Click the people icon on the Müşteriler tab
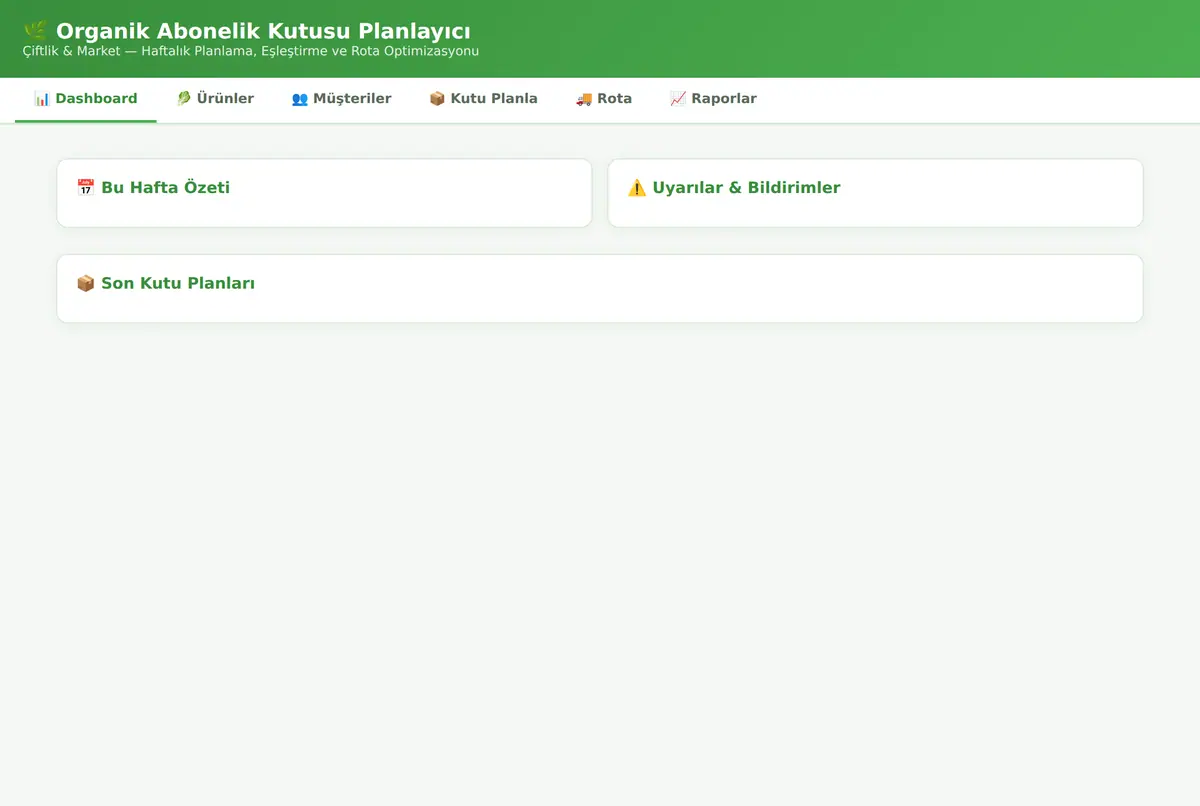Image resolution: width=1200 pixels, height=806 pixels. pos(300,99)
